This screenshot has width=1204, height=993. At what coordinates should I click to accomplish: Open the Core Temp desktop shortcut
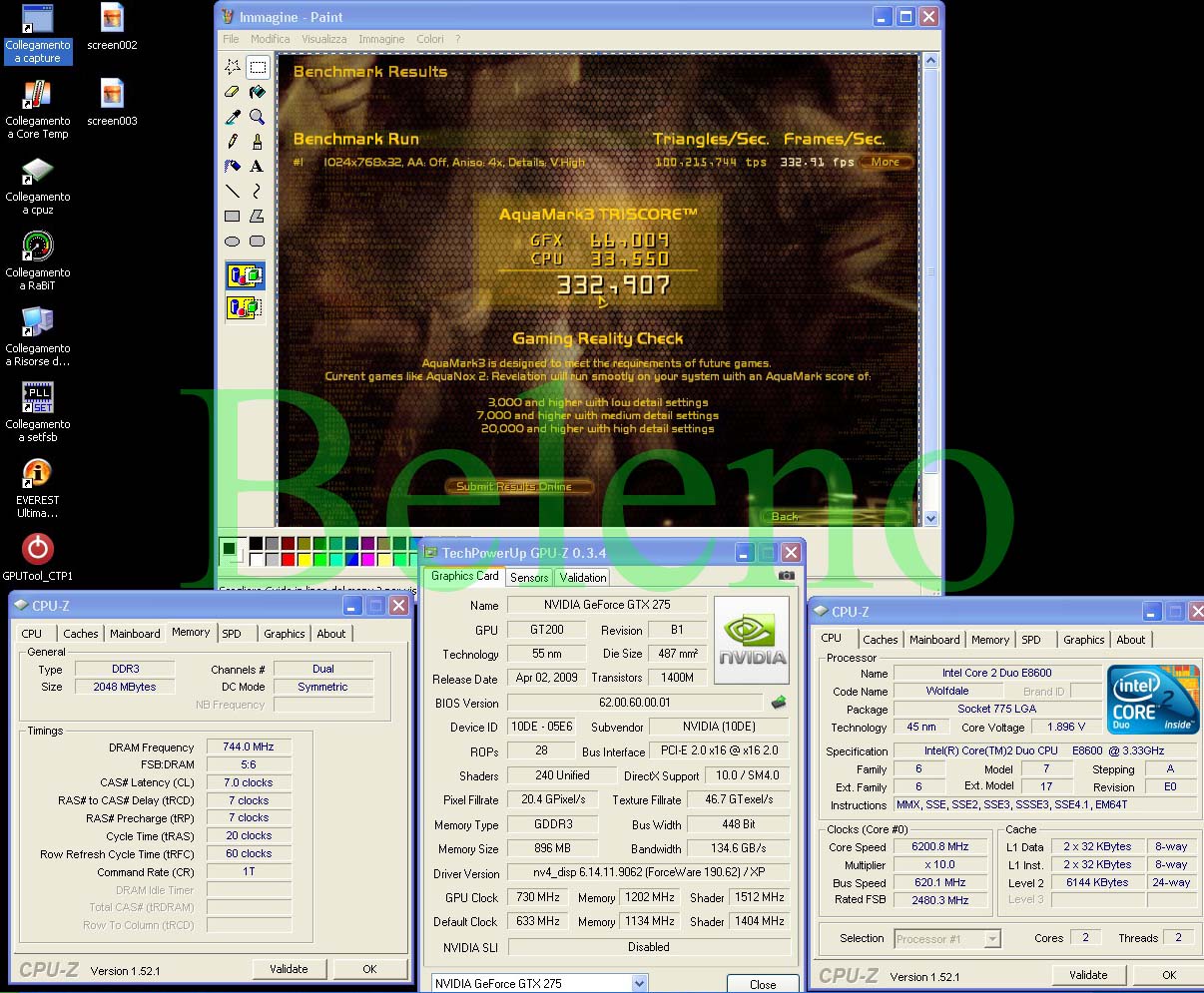(38, 110)
